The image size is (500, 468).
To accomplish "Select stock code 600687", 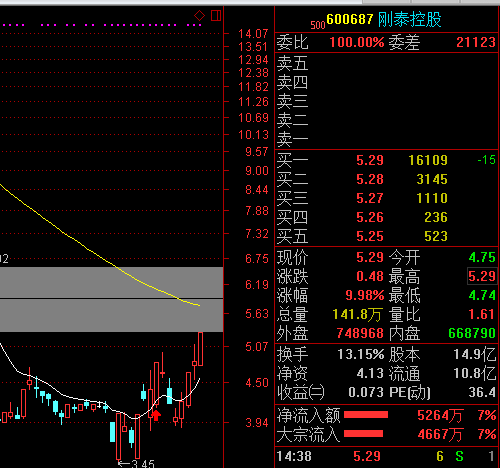I will pos(350,19).
